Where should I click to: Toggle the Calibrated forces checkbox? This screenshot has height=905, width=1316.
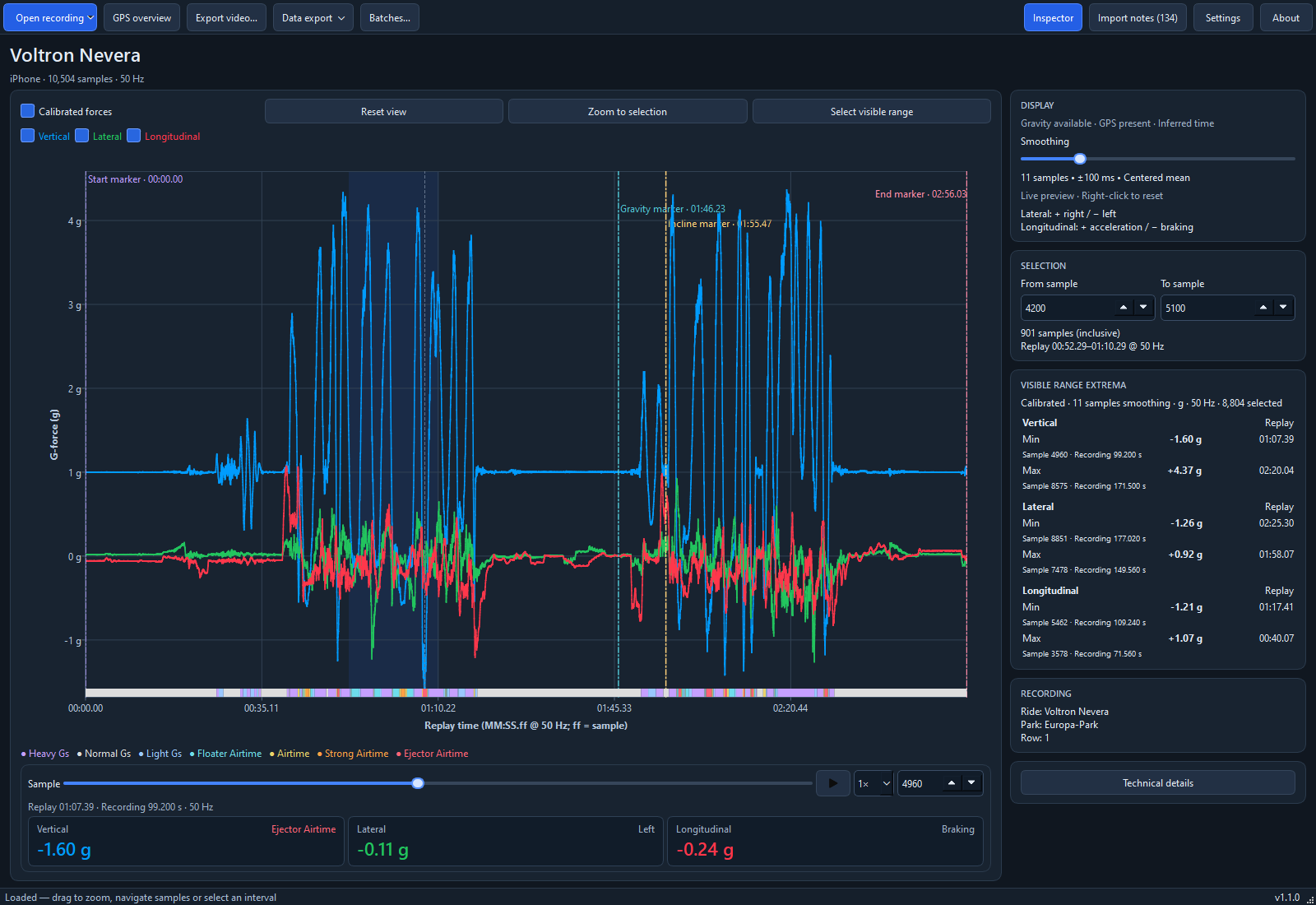coord(27,111)
